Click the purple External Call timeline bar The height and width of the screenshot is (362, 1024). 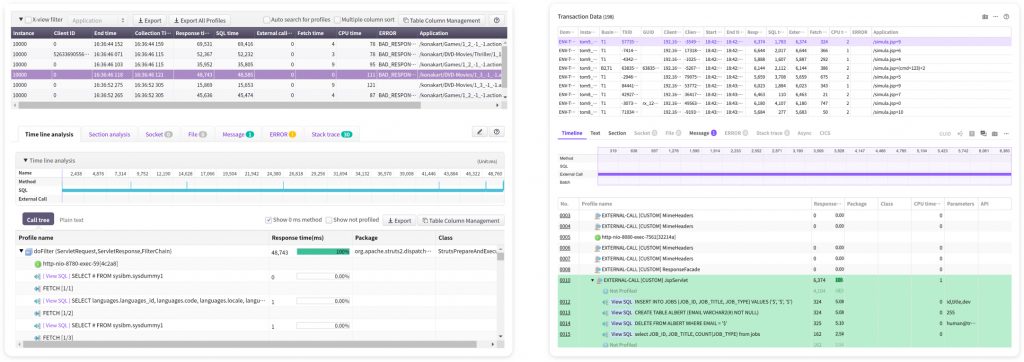tap(804, 174)
